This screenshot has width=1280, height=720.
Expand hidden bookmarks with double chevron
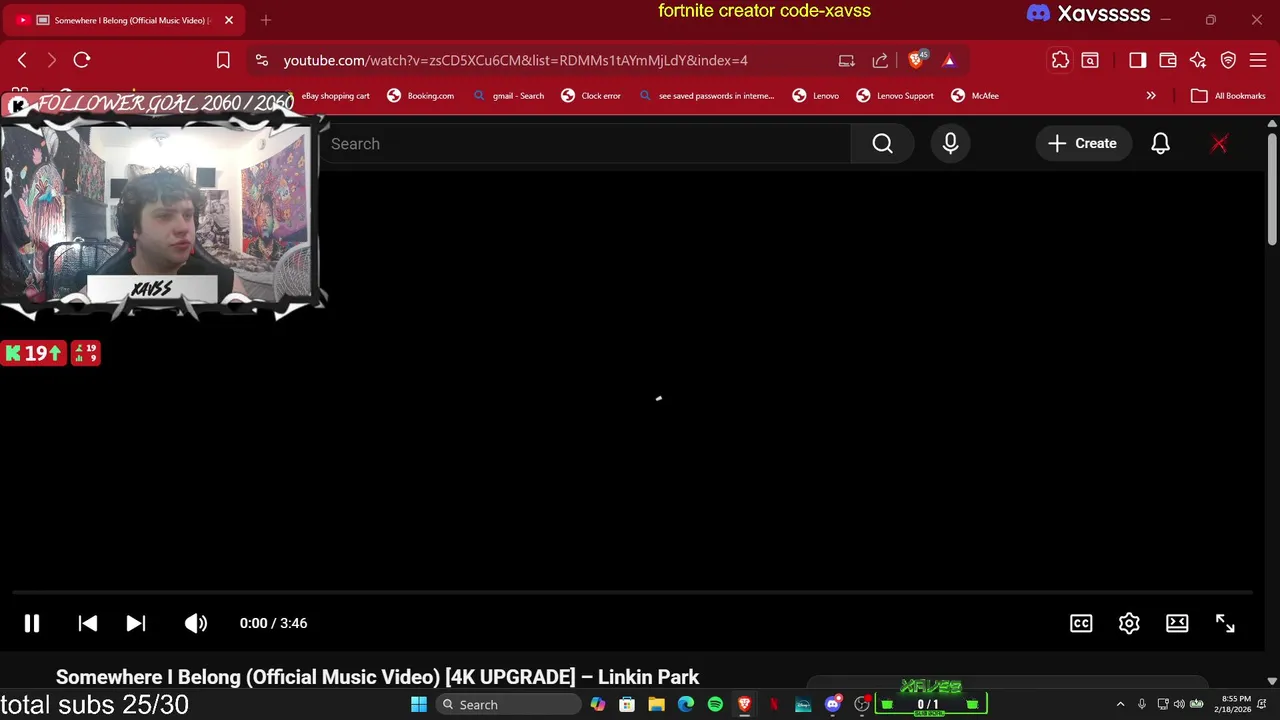point(1151,96)
